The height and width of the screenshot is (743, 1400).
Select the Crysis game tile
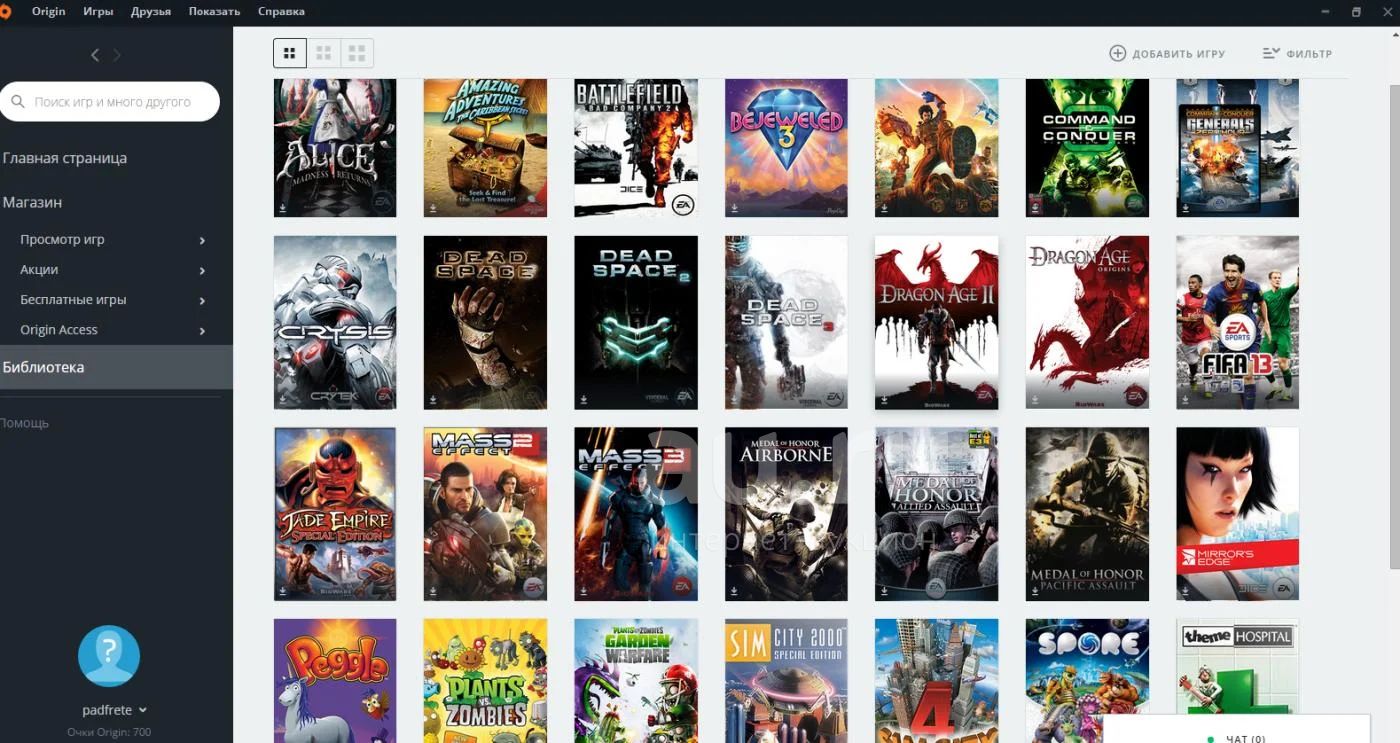pos(335,322)
